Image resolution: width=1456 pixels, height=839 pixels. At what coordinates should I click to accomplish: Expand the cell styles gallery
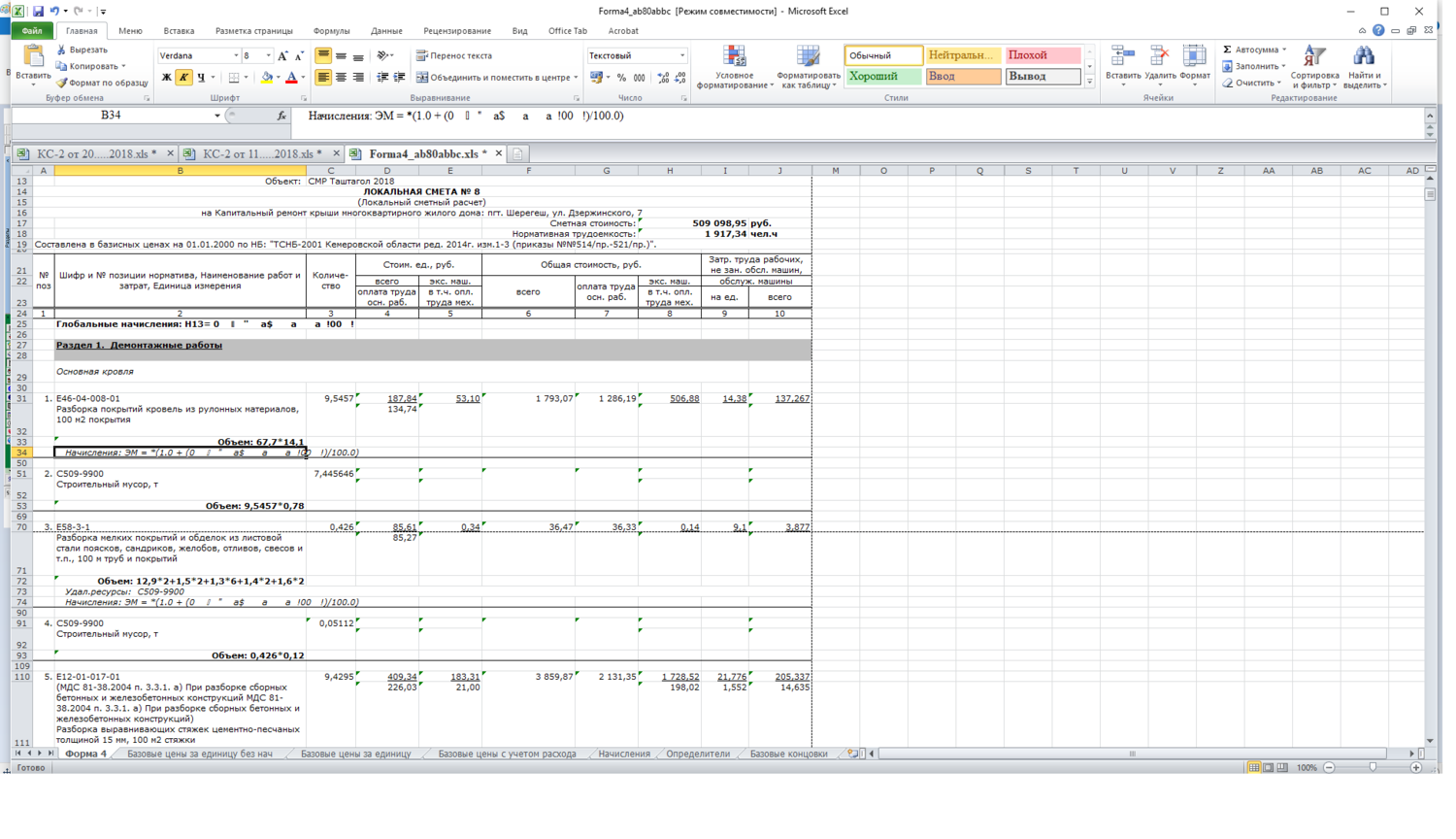click(x=1090, y=83)
